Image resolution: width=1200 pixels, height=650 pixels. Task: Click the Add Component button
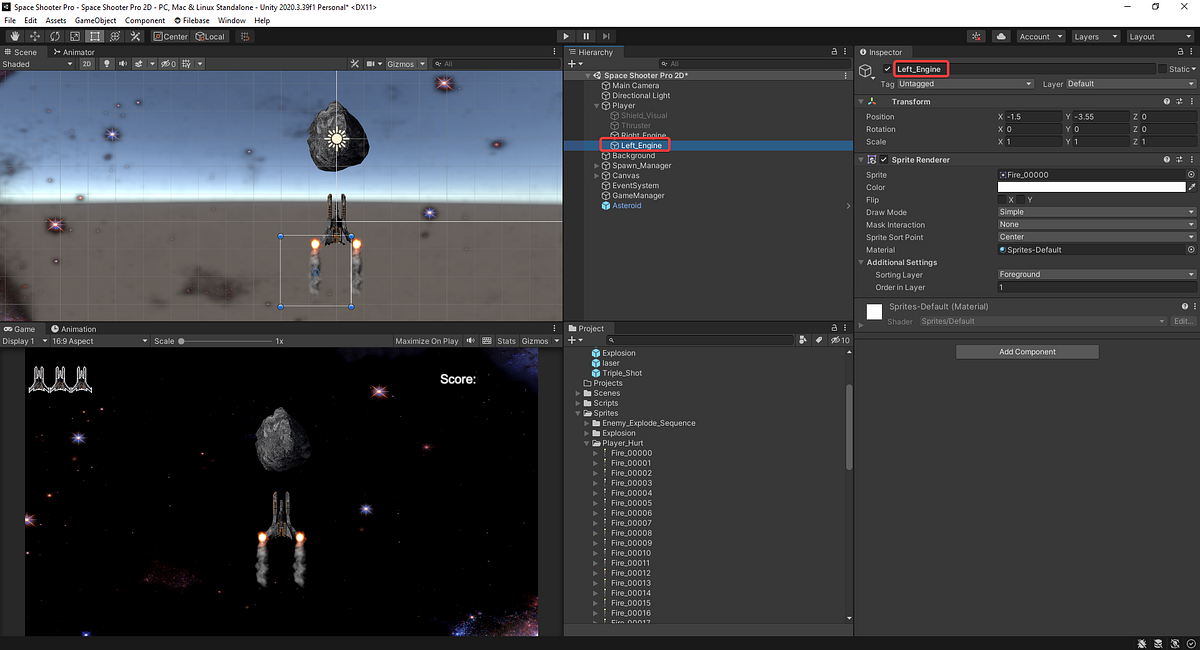pyautogui.click(x=1026, y=351)
